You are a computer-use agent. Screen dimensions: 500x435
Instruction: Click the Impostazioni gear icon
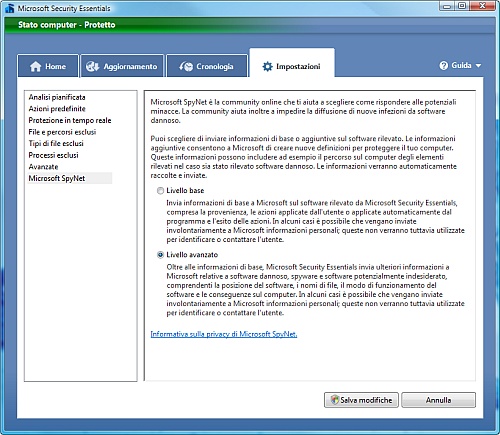pos(267,66)
